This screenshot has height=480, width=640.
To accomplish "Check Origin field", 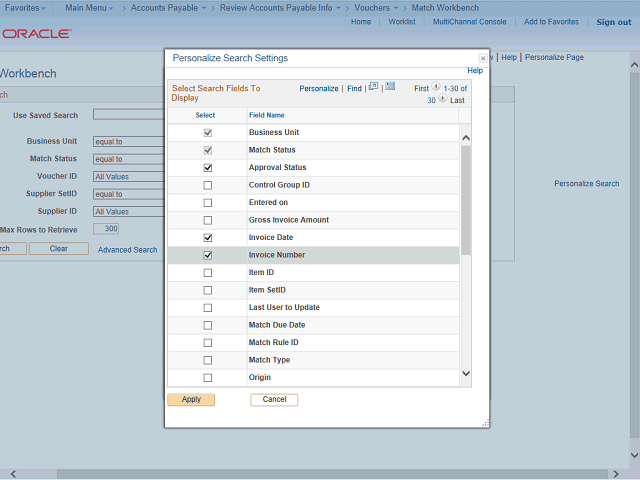I will [208, 378].
